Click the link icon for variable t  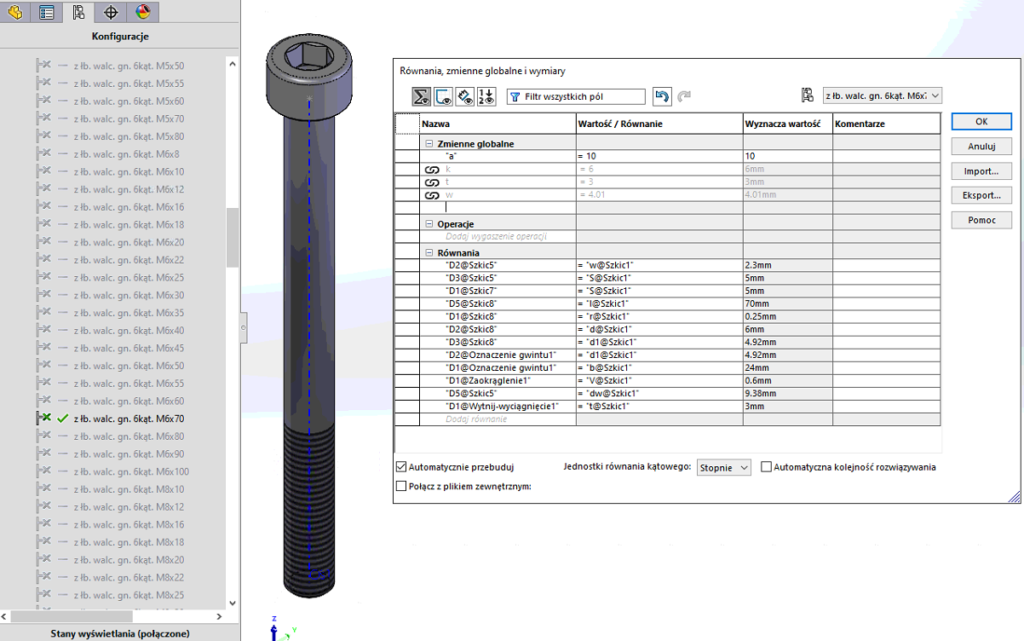432,182
